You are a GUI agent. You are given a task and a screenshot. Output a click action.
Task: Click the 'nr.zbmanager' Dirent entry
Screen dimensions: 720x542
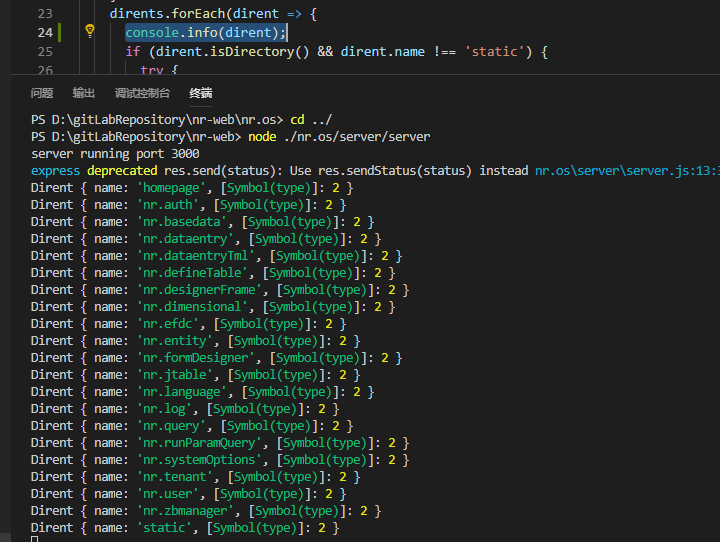206,511
